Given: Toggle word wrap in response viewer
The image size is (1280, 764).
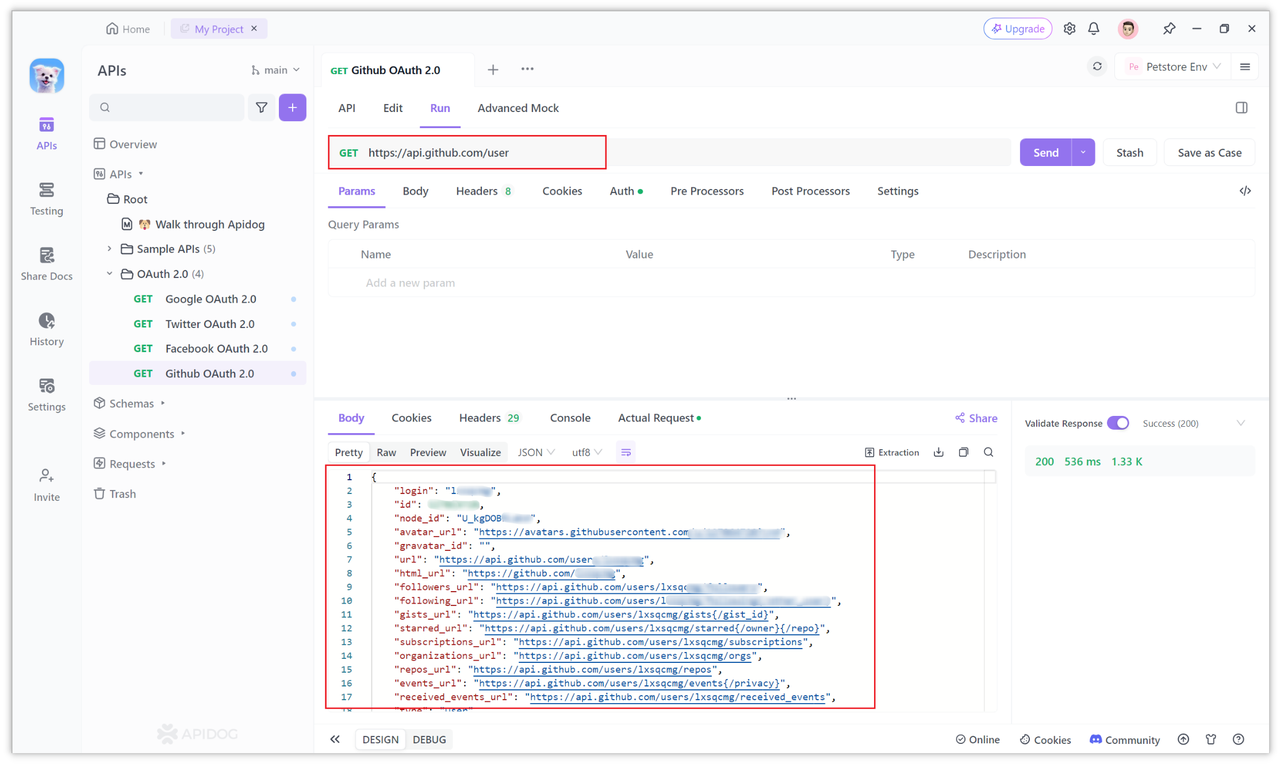Looking at the screenshot, I should (626, 452).
